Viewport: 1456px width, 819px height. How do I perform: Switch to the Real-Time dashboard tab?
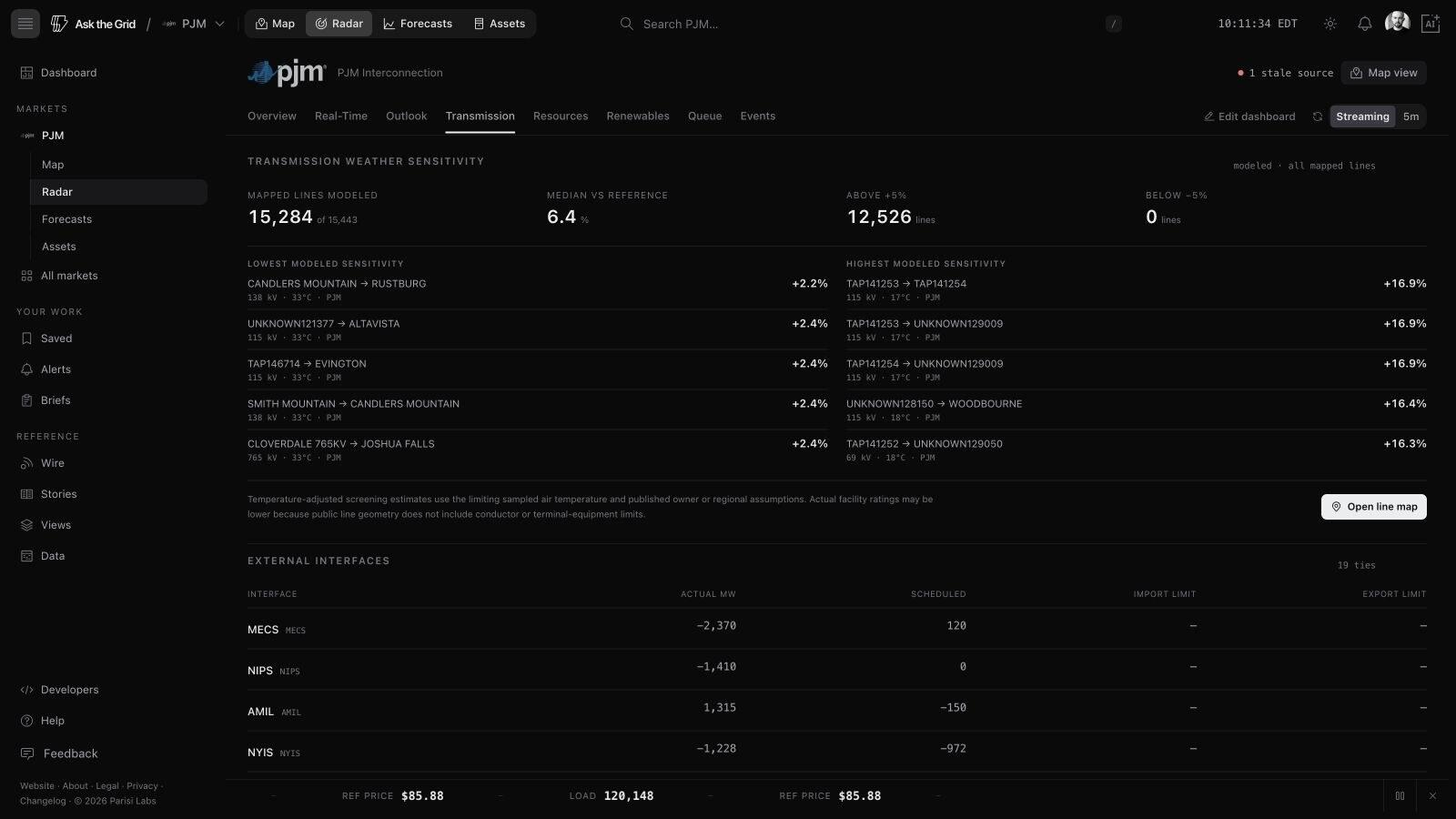pos(341,116)
